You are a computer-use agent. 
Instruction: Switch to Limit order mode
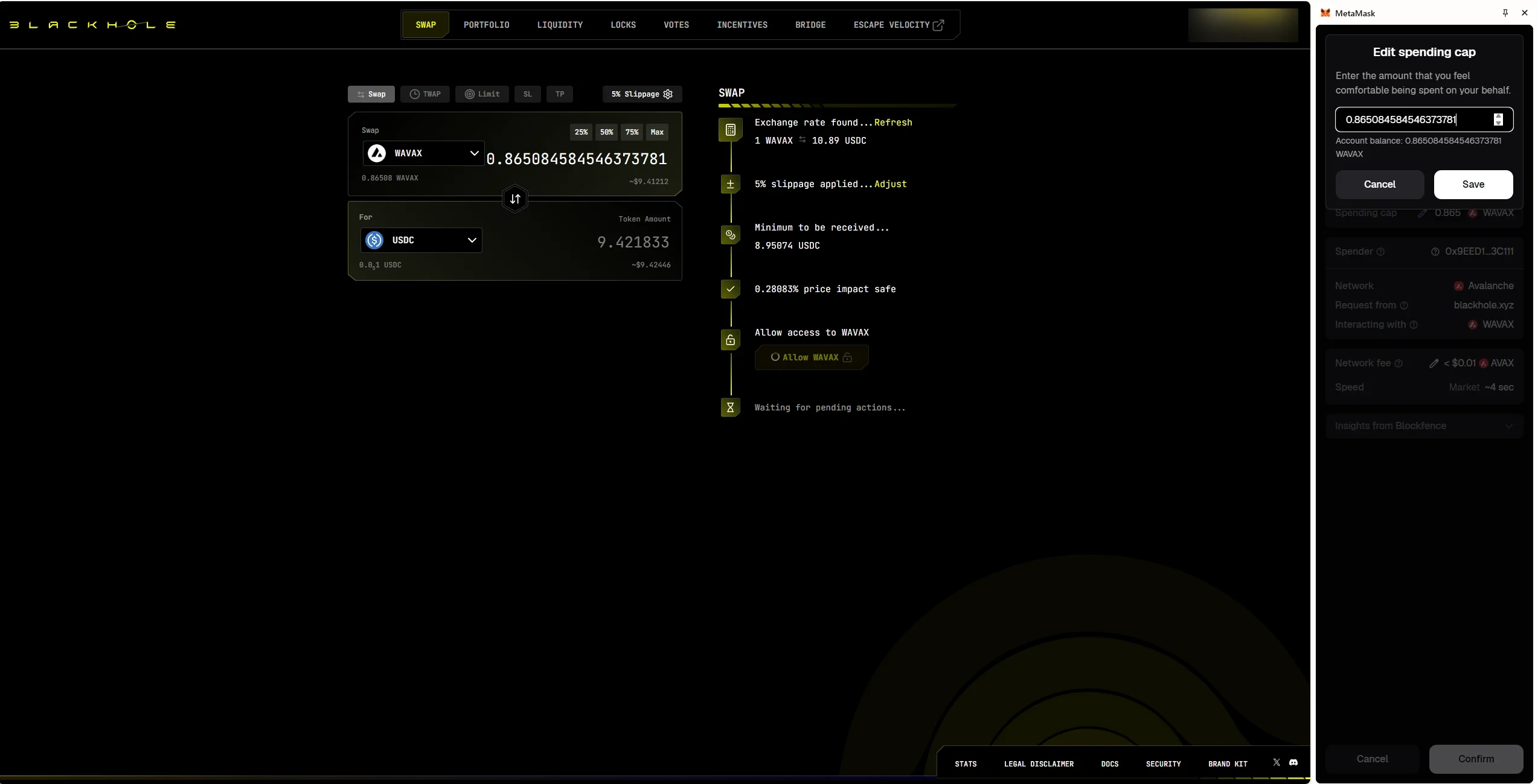[x=482, y=94]
